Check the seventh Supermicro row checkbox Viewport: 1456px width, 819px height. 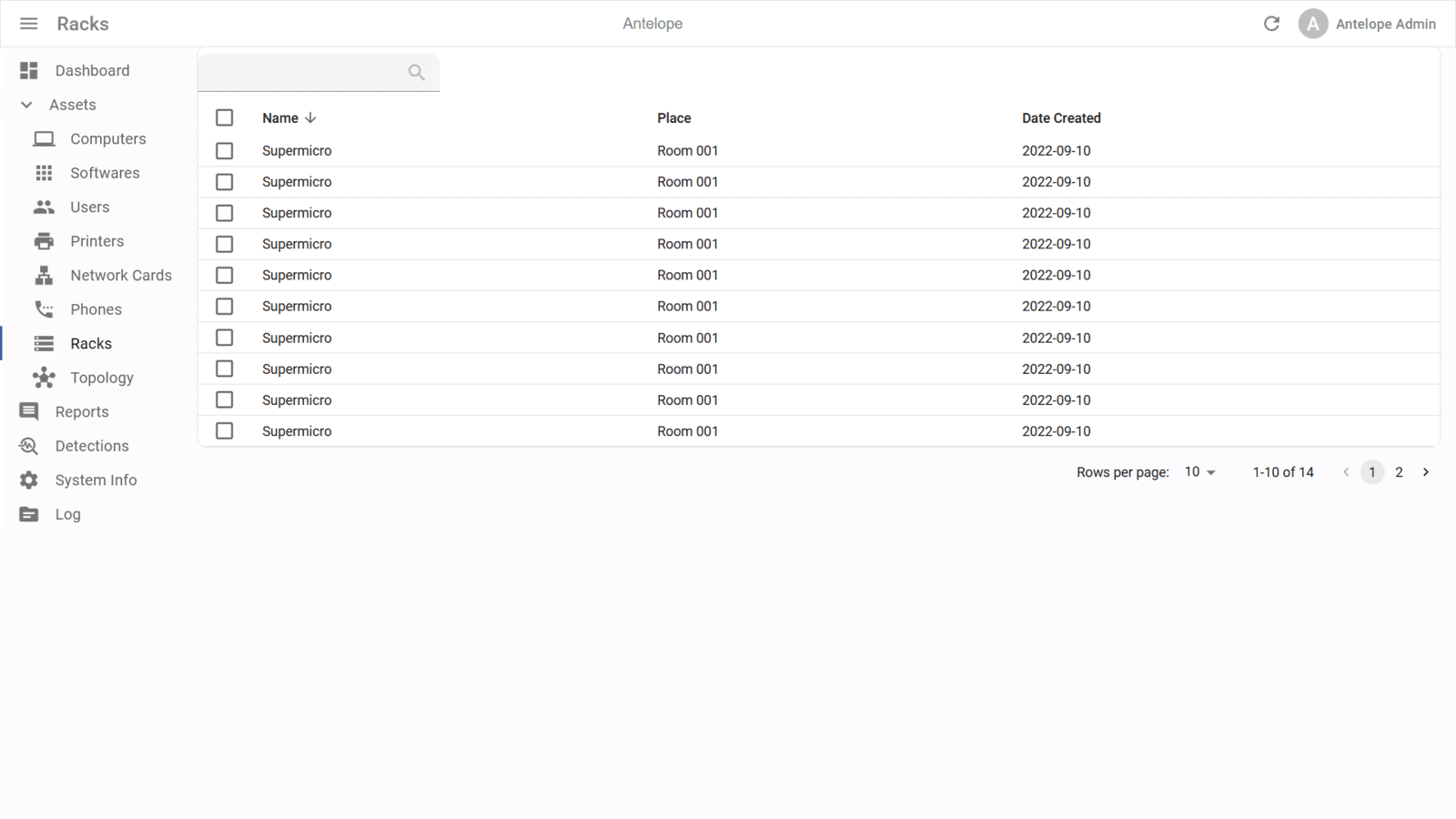pos(225,338)
